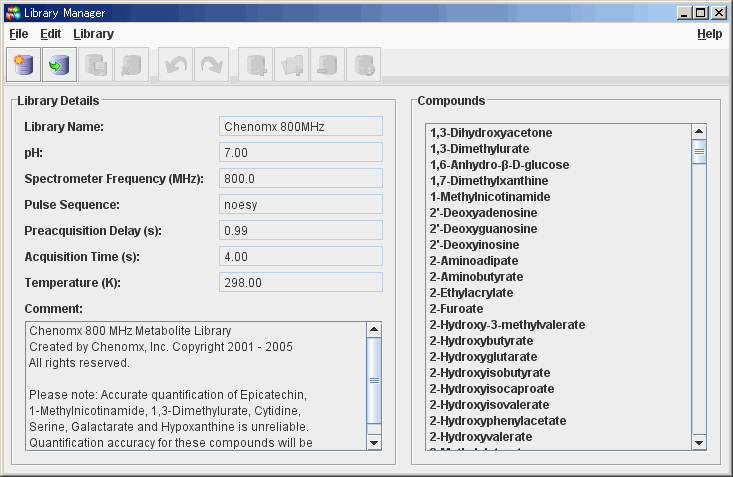Screen dimensions: 733x477
Task: Select 2-Aminoadipate compound
Action: pos(559,260)
